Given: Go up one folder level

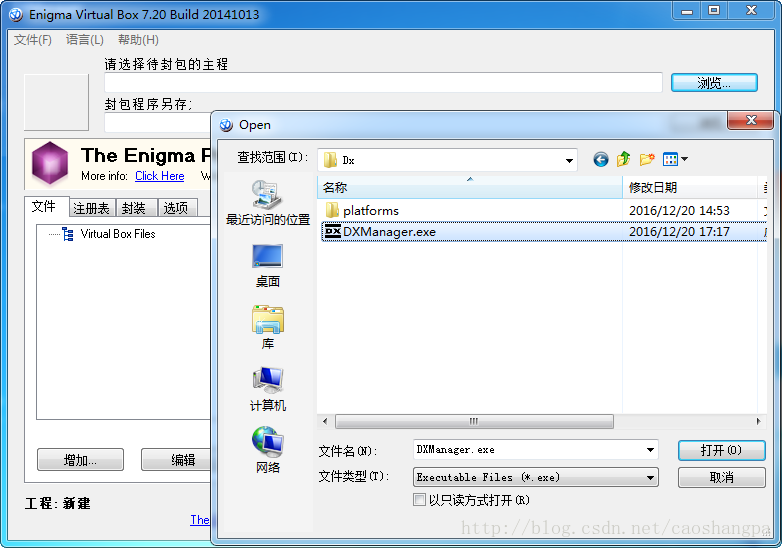Looking at the screenshot, I should tap(623, 160).
